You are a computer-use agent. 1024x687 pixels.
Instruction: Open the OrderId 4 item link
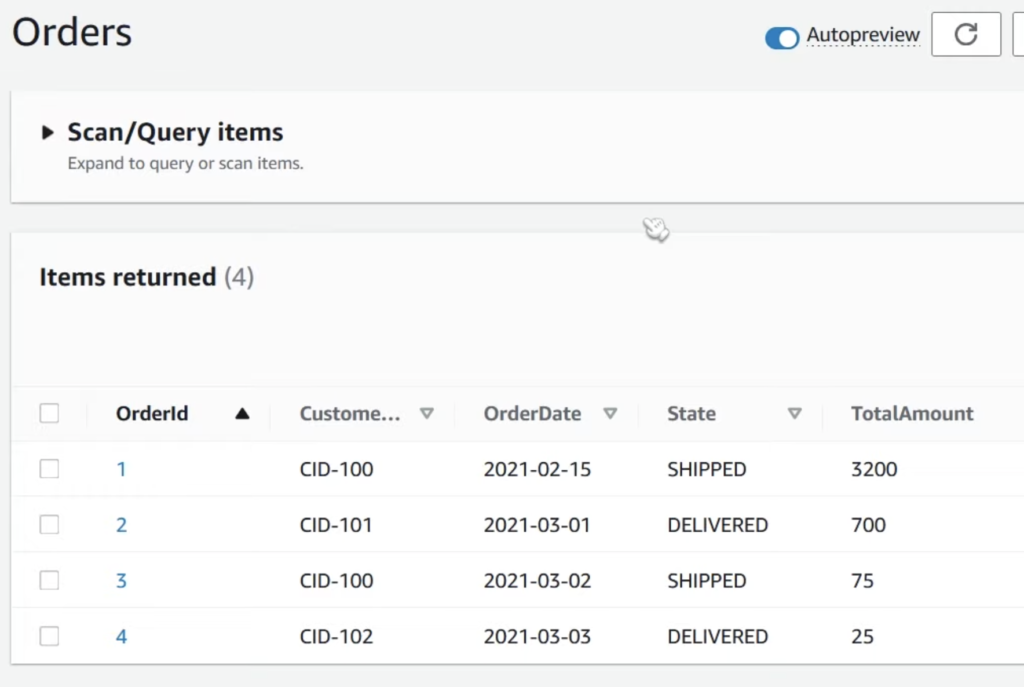pyautogui.click(x=121, y=637)
